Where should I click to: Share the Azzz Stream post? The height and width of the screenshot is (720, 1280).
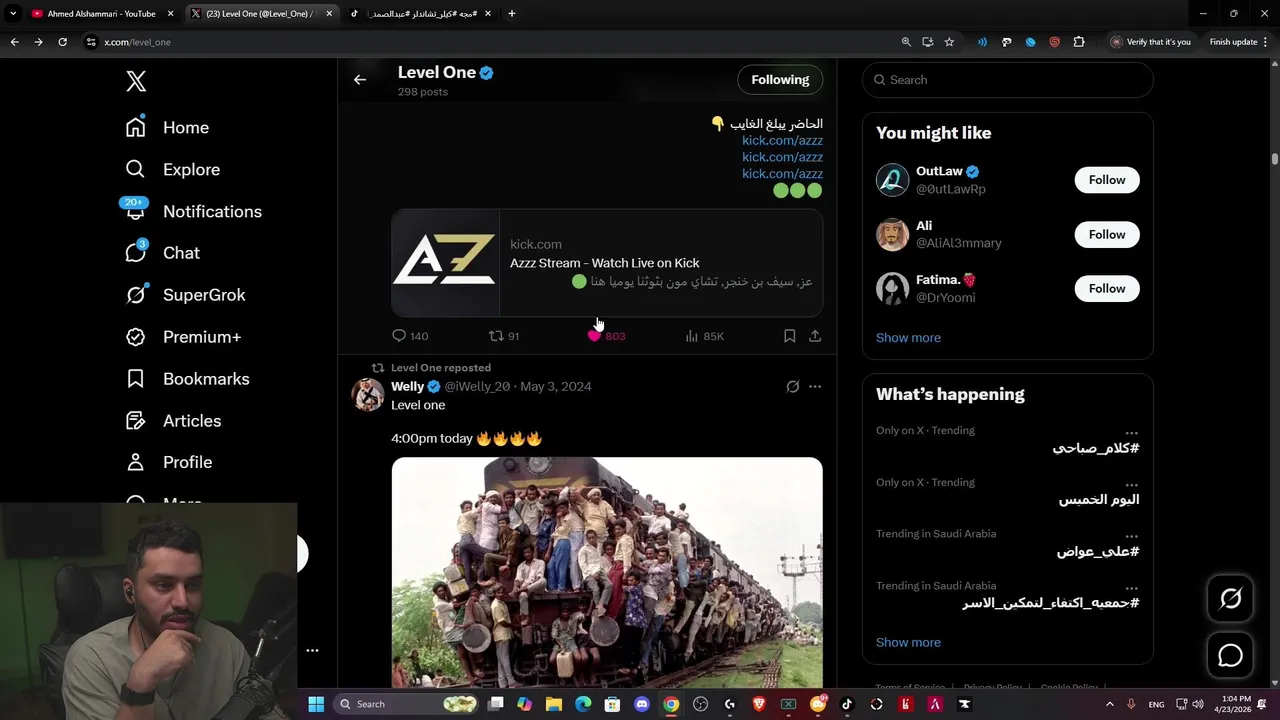pos(815,336)
